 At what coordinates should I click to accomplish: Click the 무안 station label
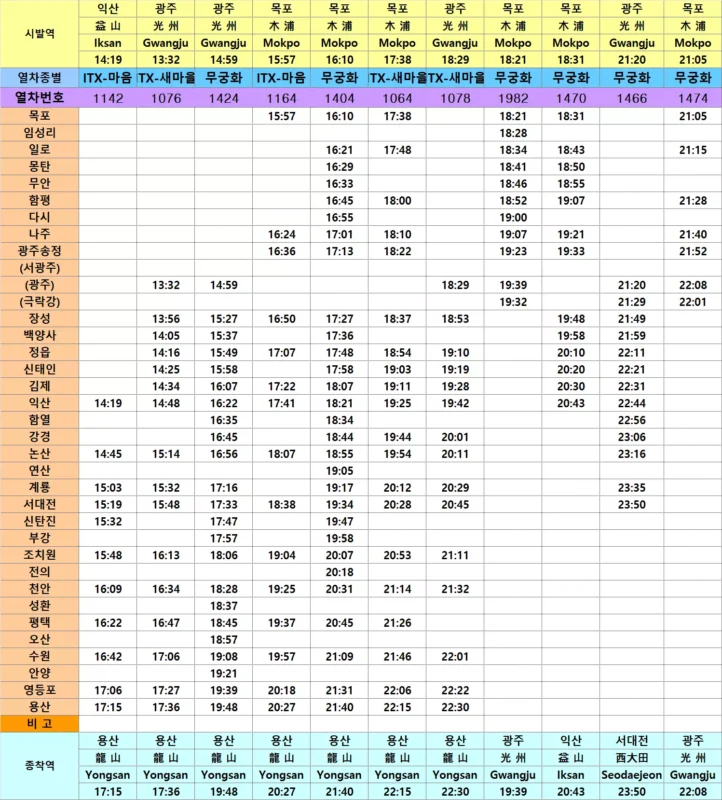[39, 183]
